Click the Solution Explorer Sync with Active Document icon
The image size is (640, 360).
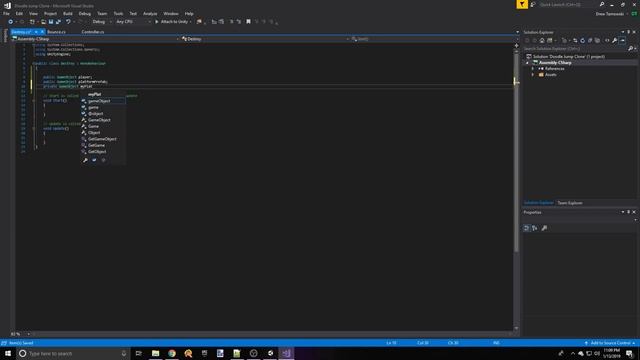(x=575, y=40)
